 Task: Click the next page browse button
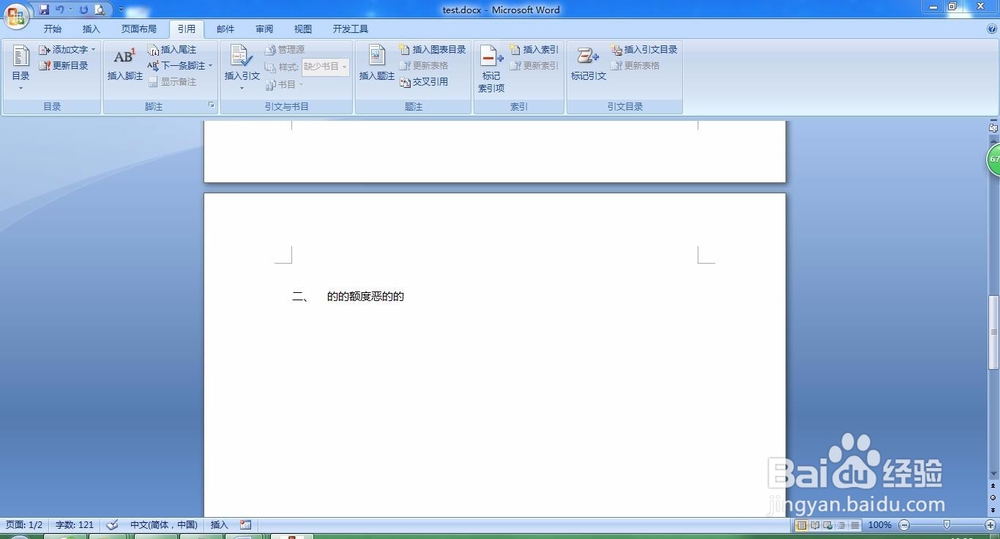(993, 510)
